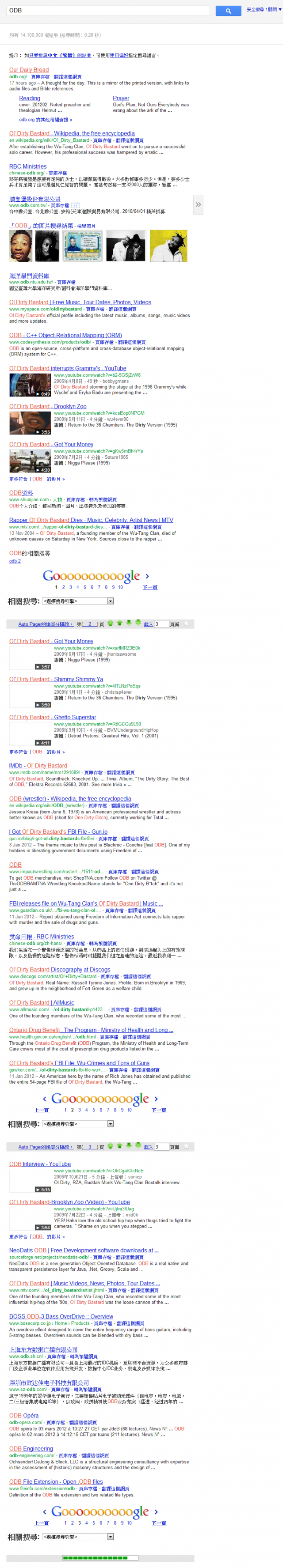The height and width of the screenshot is (1568, 283).
Task: Click single down arrow in page 3 AutoPager bar
Action: [129, 1145]
